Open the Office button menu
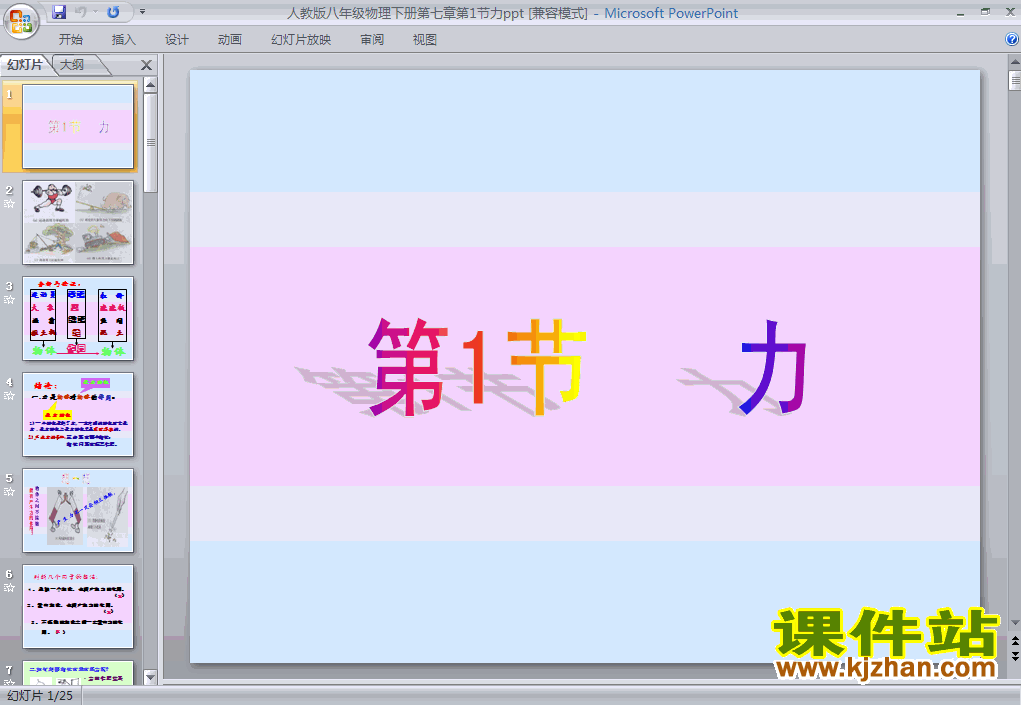 [x=21, y=21]
